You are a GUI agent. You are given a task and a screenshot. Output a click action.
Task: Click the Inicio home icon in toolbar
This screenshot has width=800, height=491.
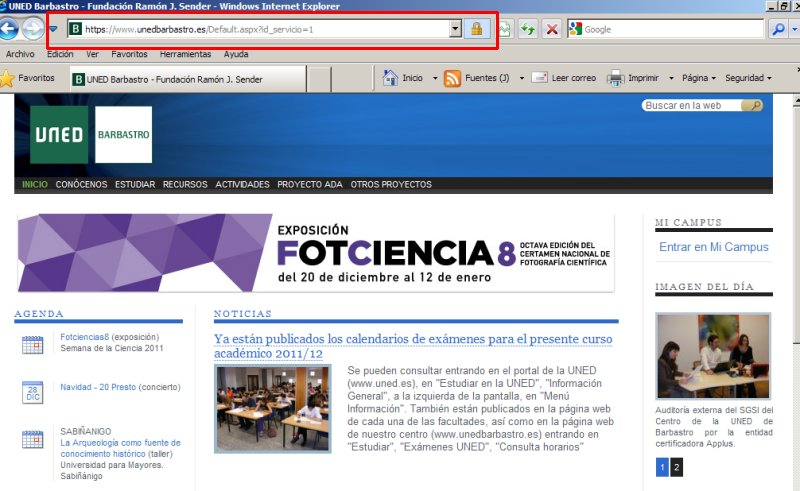[391, 77]
